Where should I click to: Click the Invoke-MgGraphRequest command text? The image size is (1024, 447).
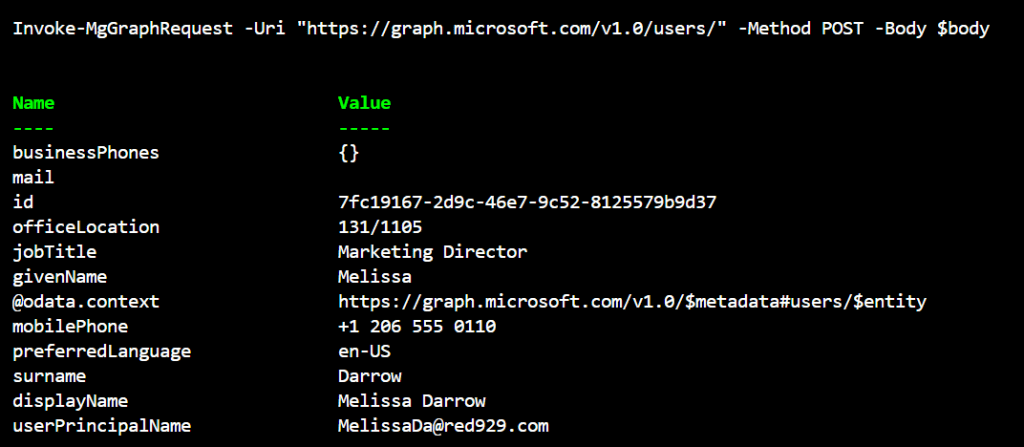[118, 30]
